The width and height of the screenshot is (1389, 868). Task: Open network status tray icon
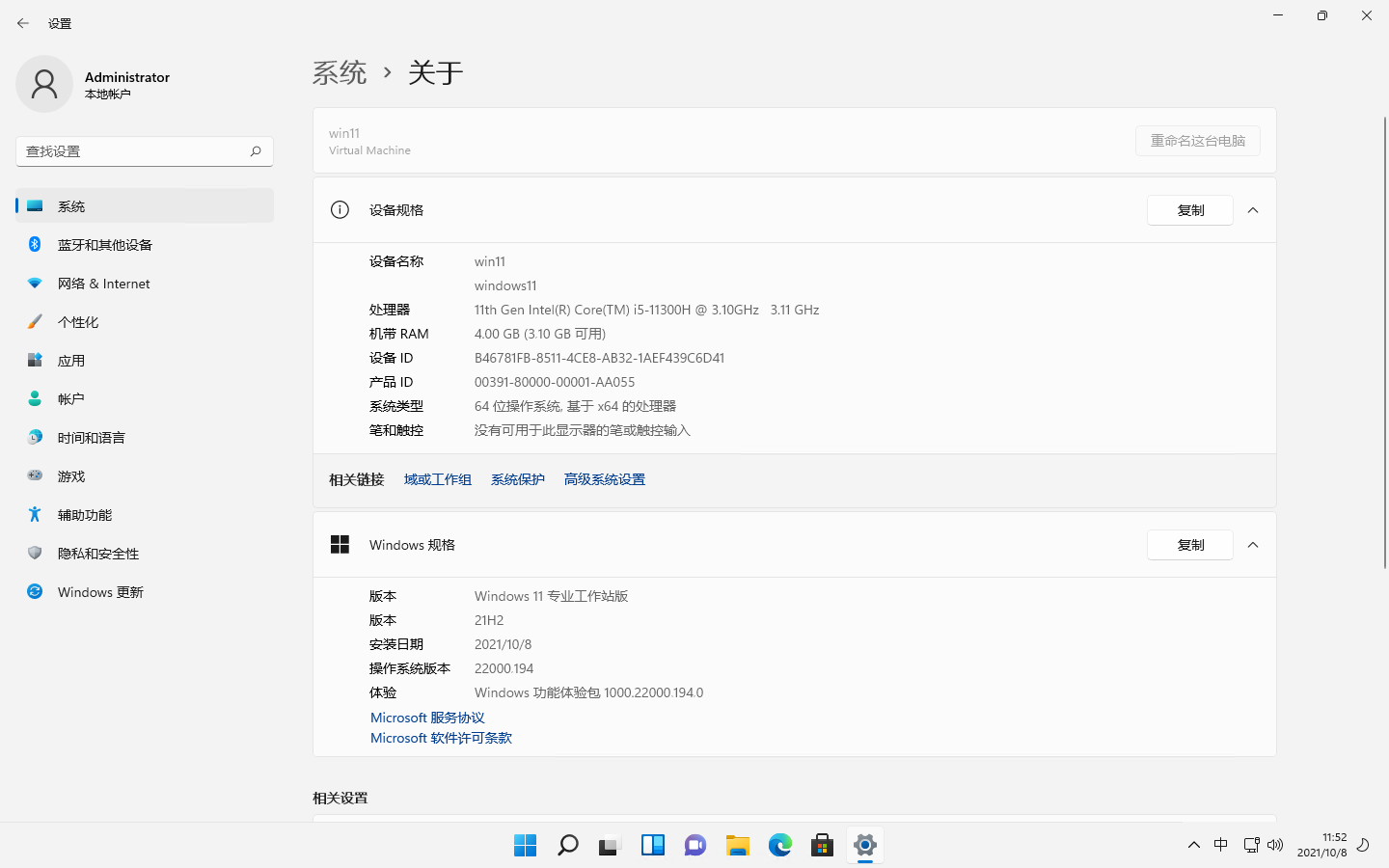click(1251, 845)
